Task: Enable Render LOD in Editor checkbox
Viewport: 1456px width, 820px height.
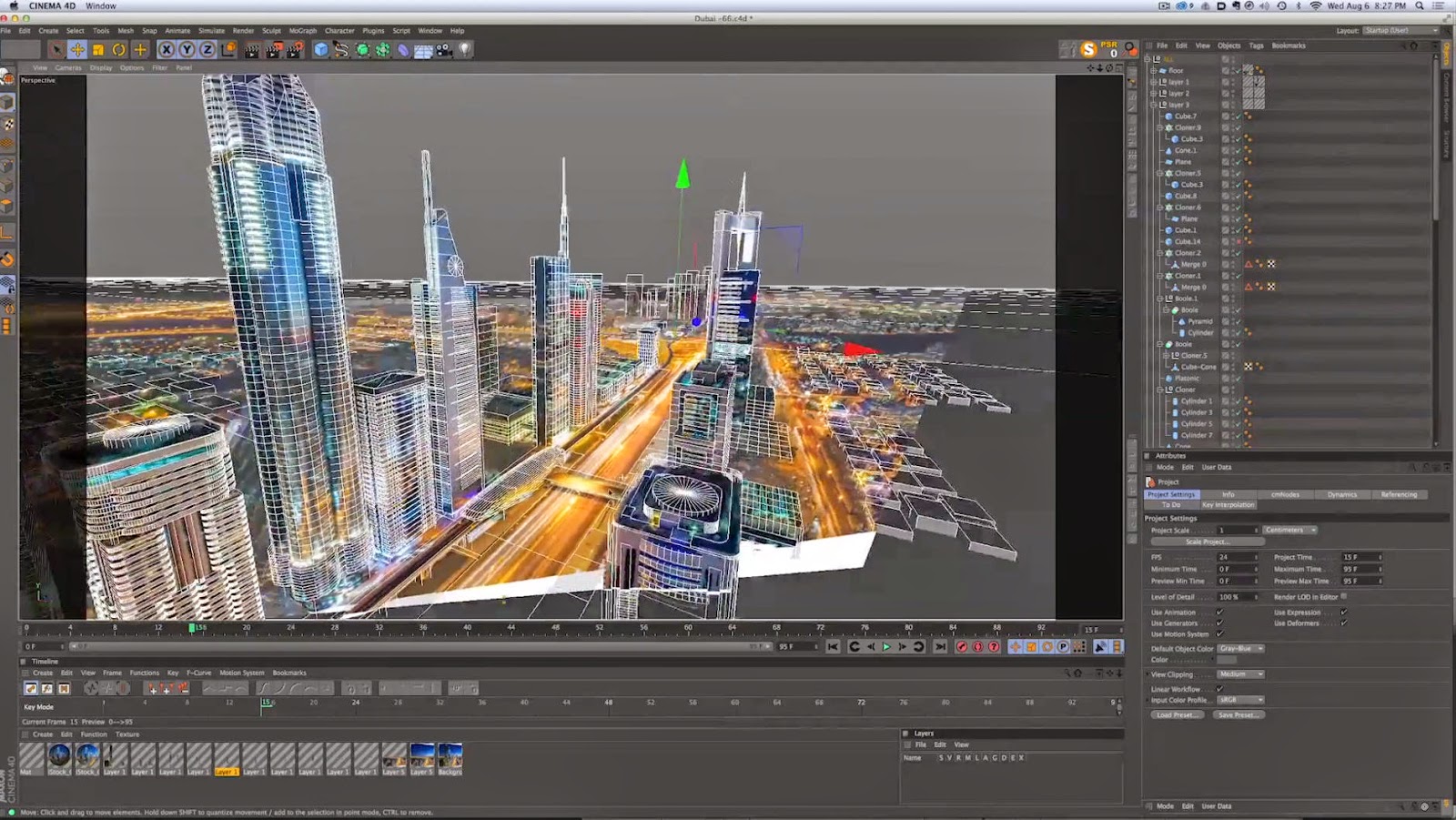Action: [1344, 597]
